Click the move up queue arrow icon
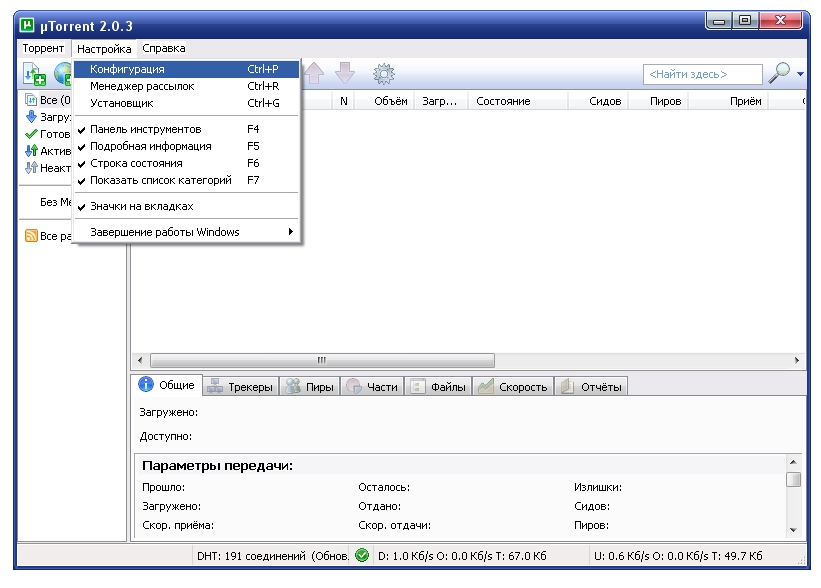Screen dimensions: 821x588 pyautogui.click(x=314, y=73)
